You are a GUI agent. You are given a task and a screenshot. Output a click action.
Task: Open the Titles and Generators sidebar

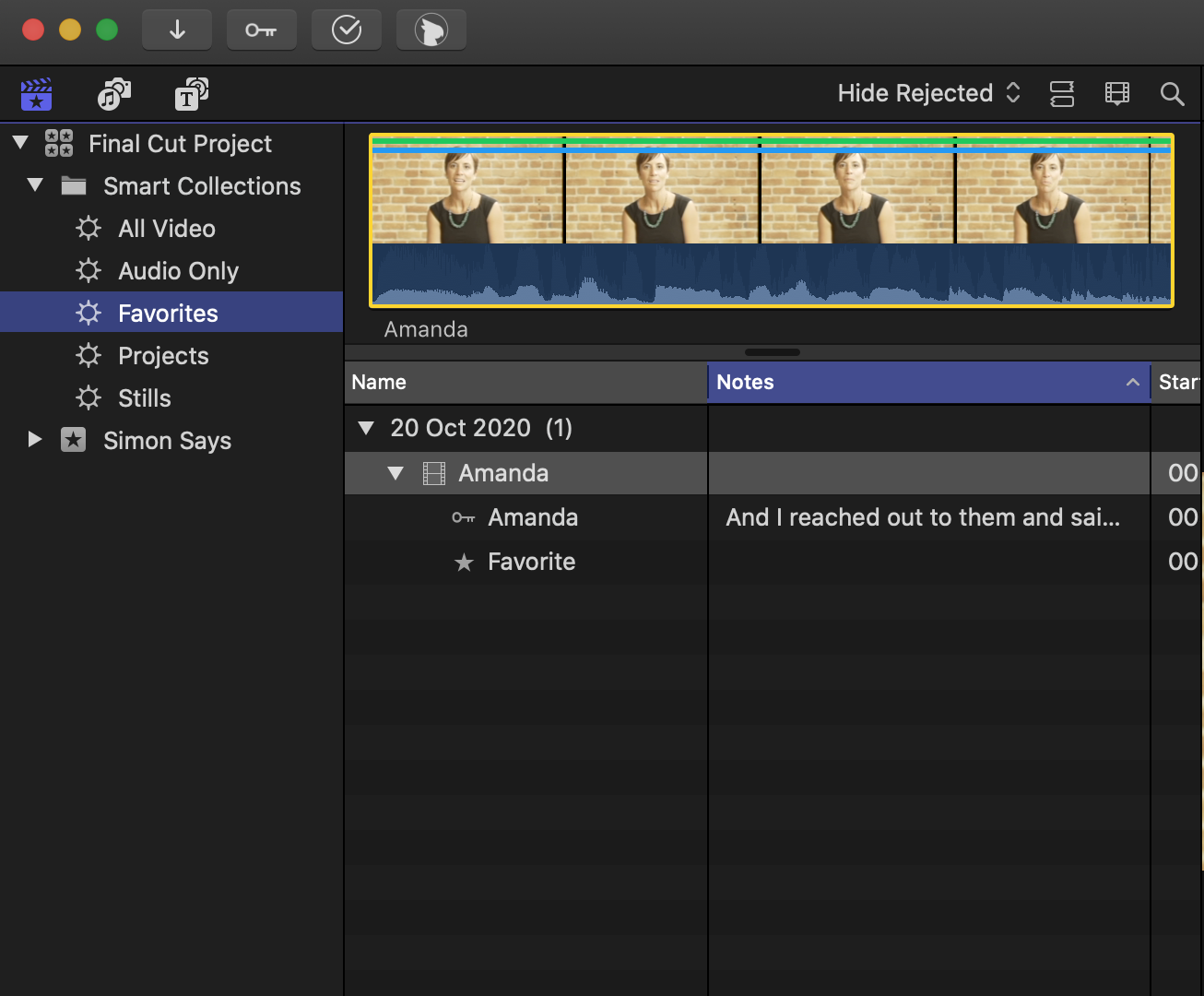click(x=191, y=94)
